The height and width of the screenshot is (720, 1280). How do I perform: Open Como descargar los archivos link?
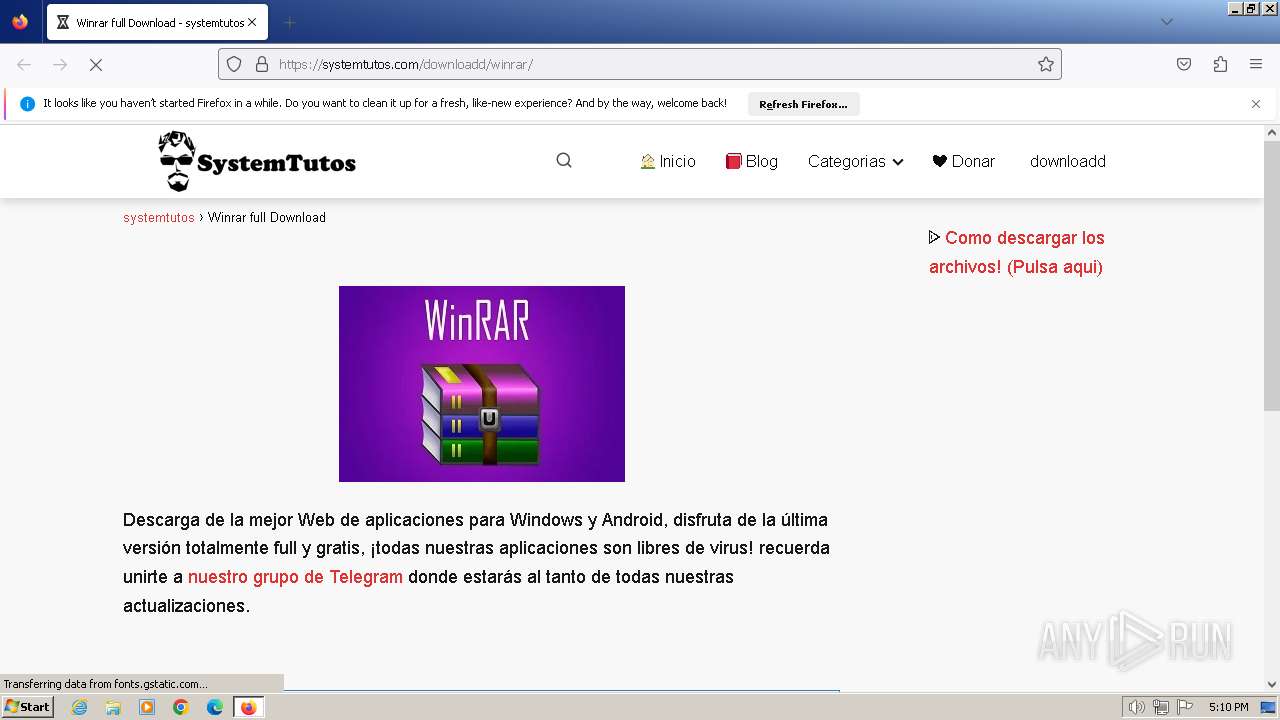point(1017,252)
